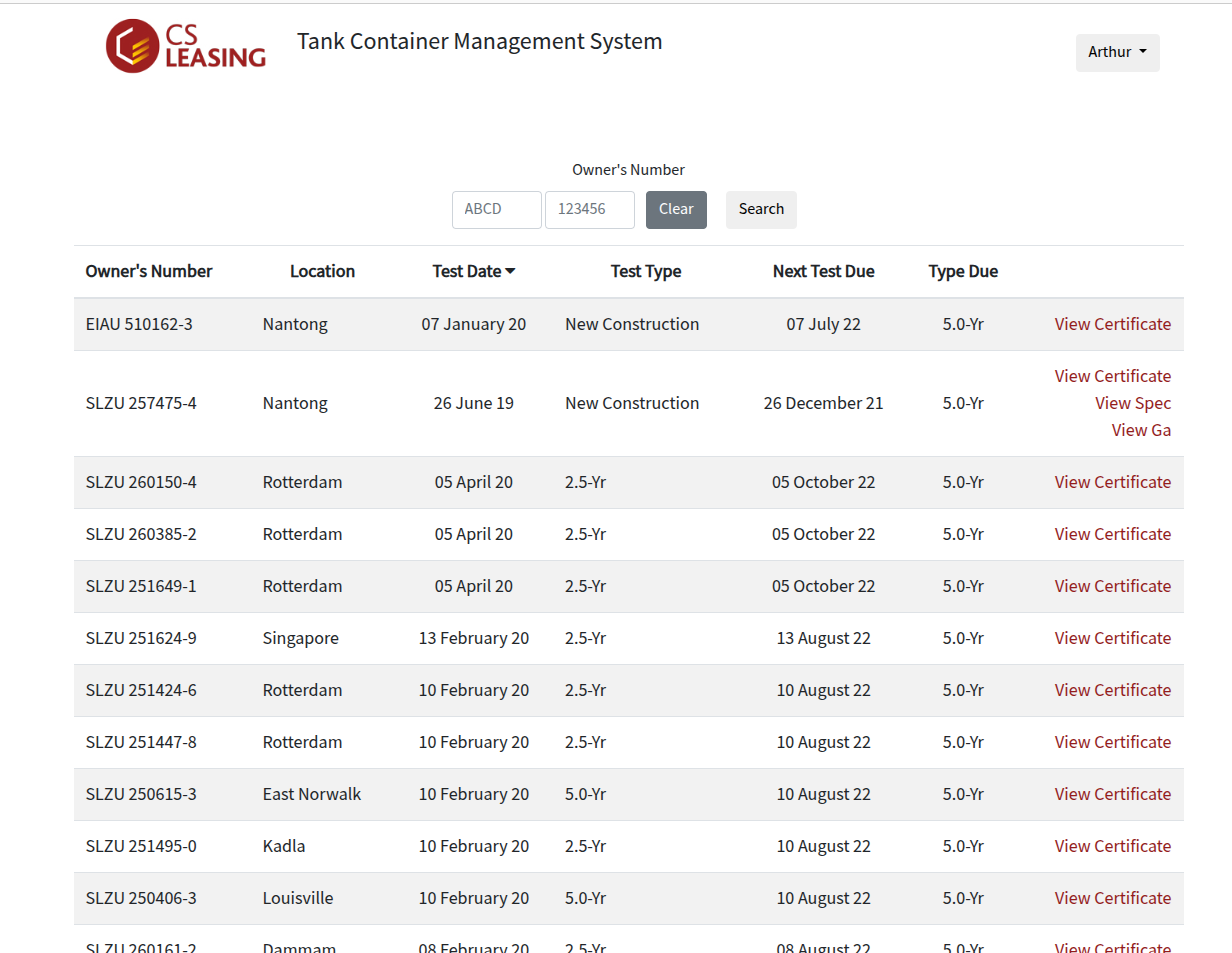Viewport: 1232px width, 953px height.
Task: Click the 26 December 21 due date
Action: coord(823,403)
